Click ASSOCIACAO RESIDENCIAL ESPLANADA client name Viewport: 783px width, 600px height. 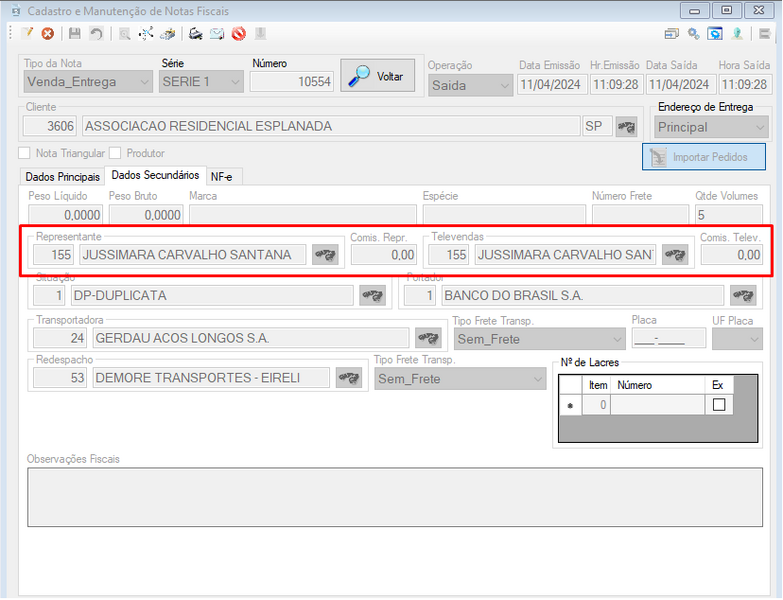(331, 126)
